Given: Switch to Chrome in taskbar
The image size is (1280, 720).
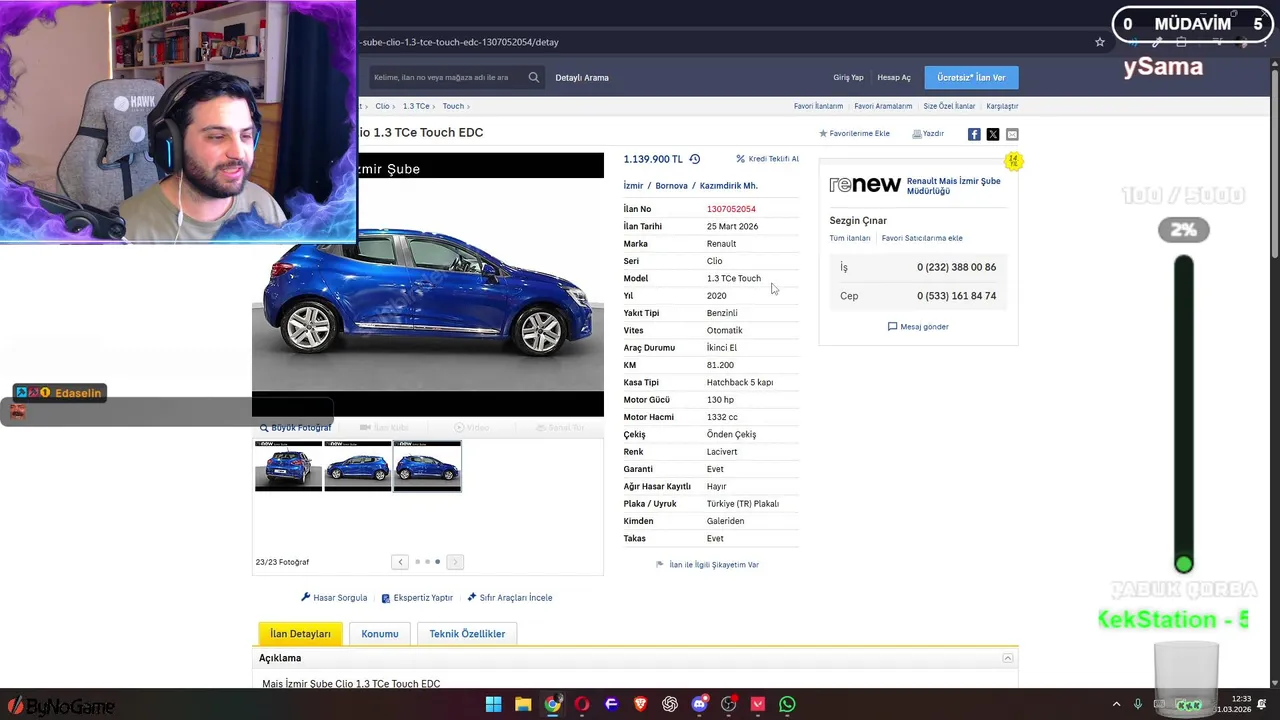Looking at the screenshot, I should (x=552, y=704).
